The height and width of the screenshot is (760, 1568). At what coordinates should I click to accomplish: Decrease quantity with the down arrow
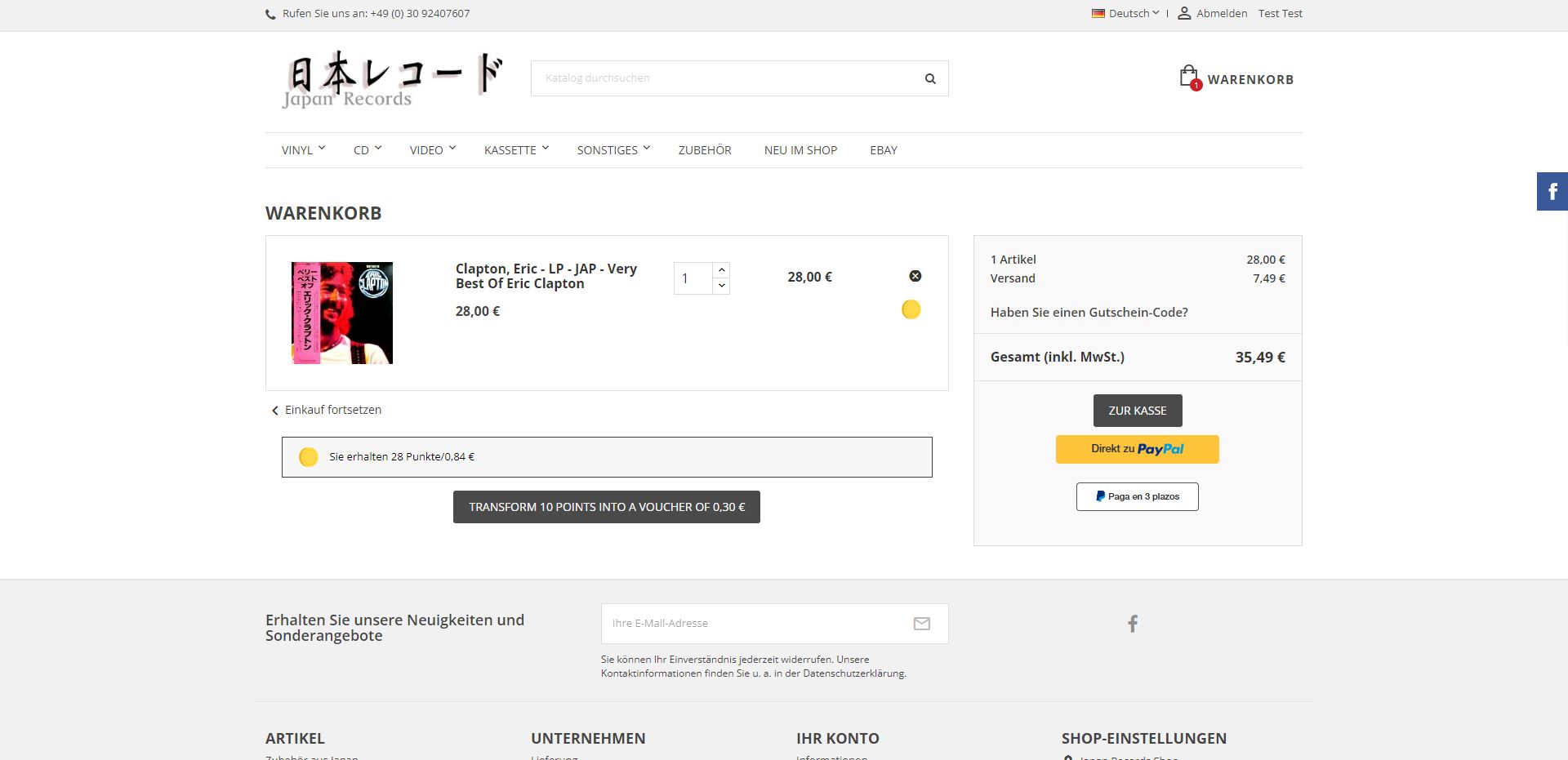pos(721,286)
